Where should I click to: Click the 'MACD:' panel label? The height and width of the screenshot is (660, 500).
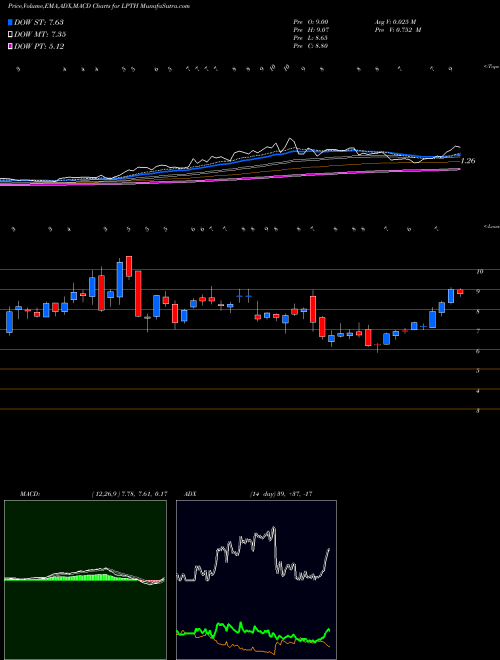[29, 494]
